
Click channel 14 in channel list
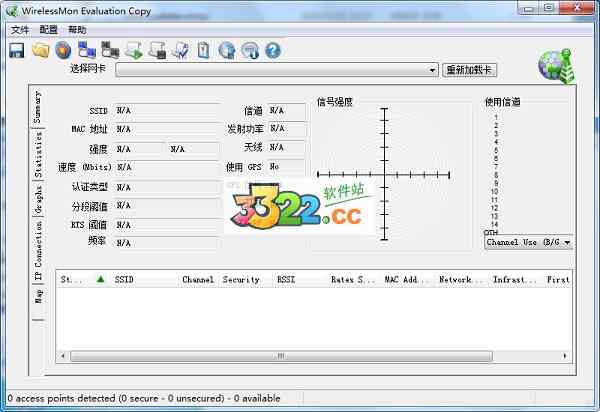tap(494, 225)
